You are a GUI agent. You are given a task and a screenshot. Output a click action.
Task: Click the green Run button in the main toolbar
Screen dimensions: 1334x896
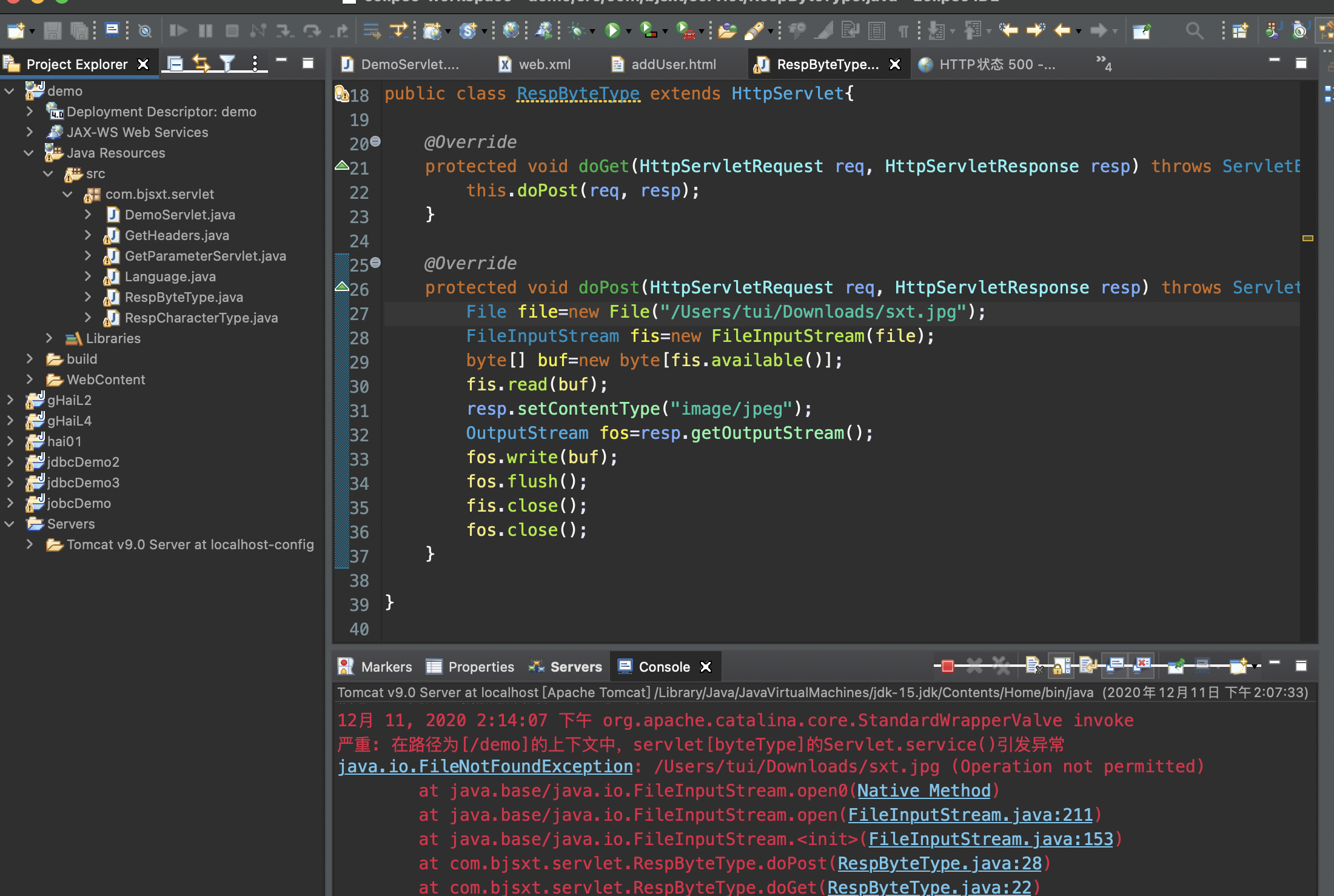pos(612,30)
